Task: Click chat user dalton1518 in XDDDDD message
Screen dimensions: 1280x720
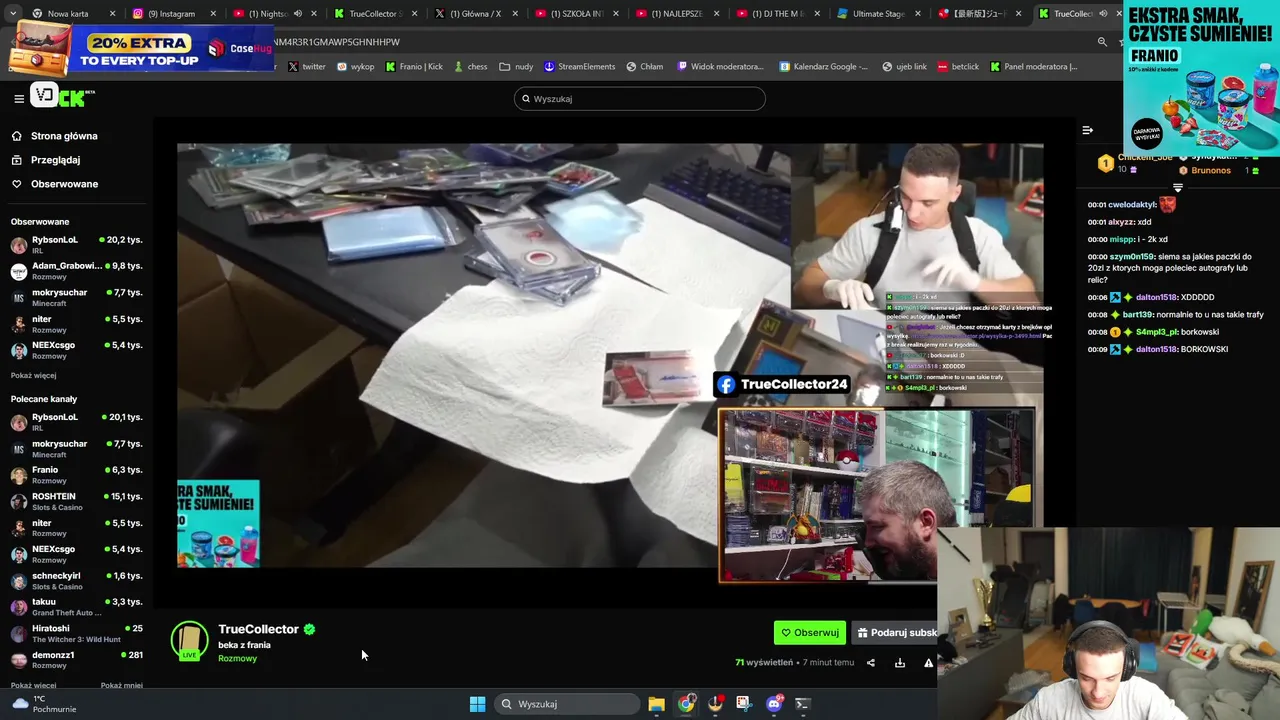Action: click(1156, 297)
